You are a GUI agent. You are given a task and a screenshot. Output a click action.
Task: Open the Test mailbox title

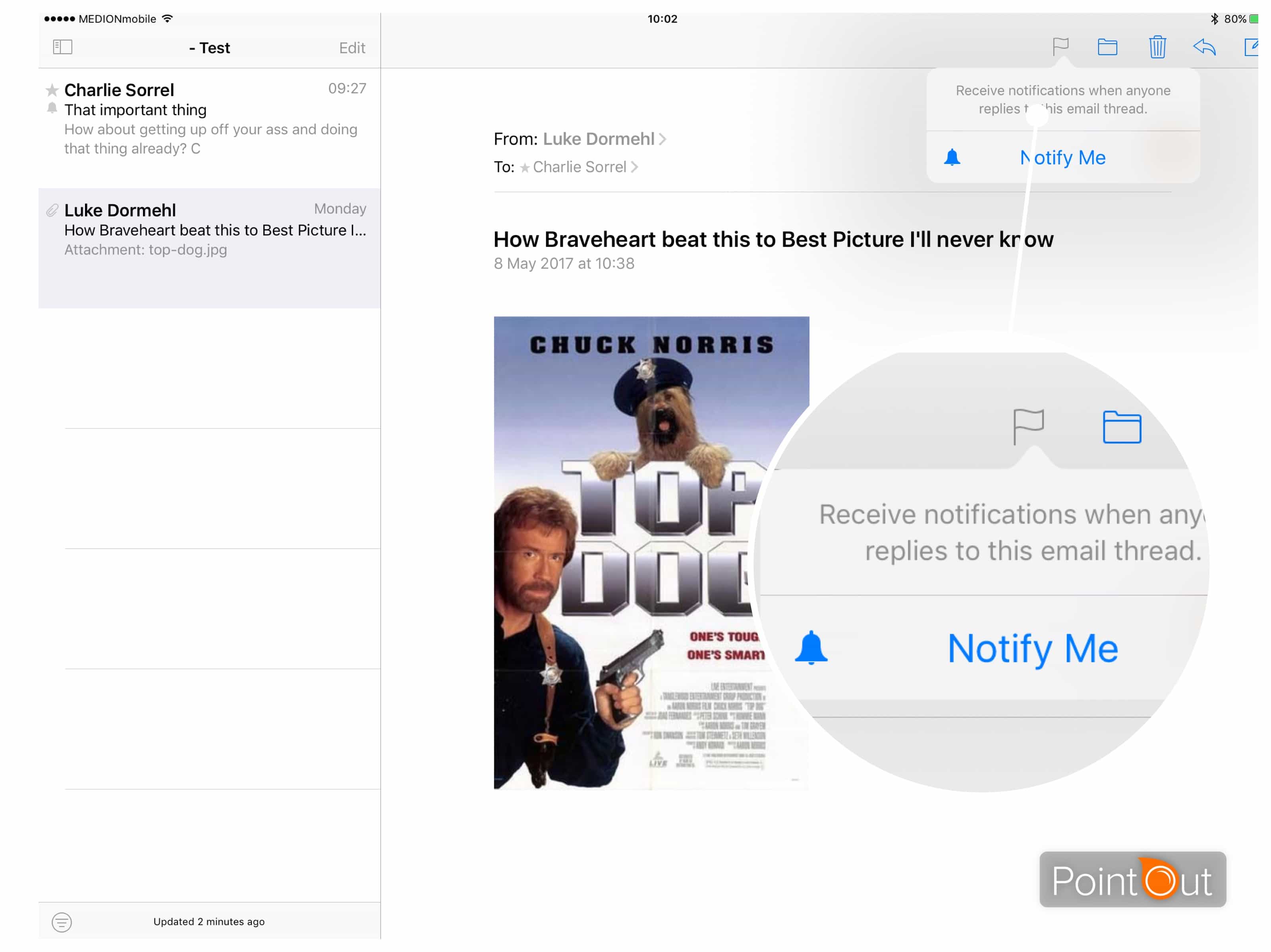210,48
